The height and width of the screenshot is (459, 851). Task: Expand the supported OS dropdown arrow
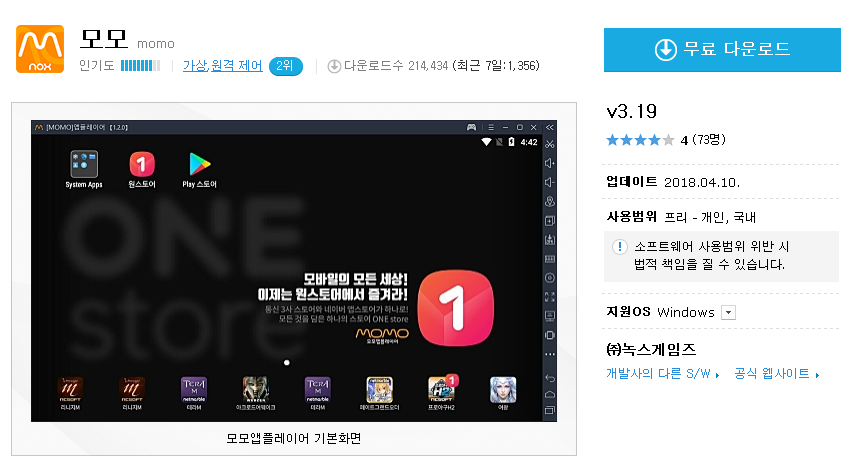pyautogui.click(x=728, y=313)
